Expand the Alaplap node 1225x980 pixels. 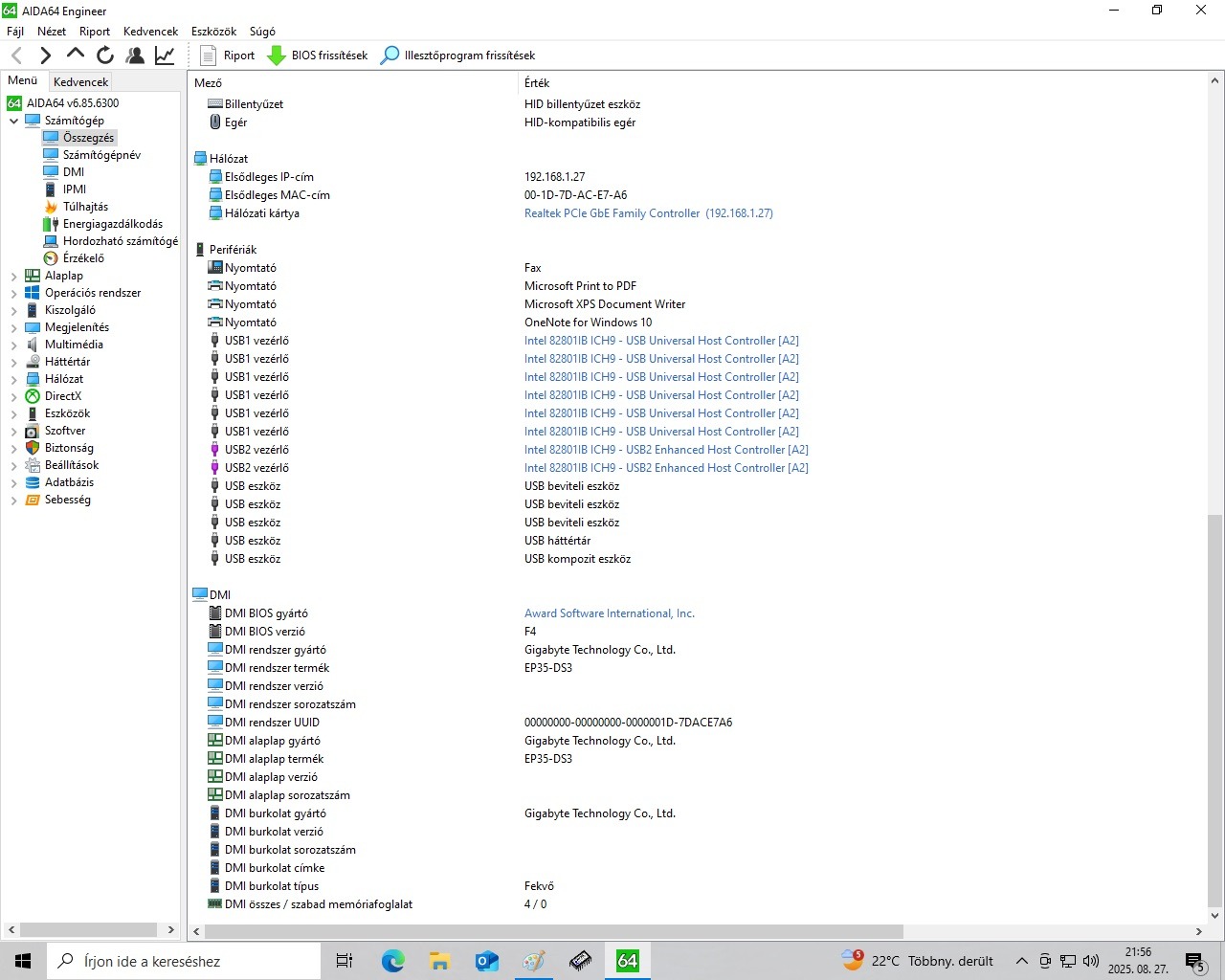click(x=13, y=276)
